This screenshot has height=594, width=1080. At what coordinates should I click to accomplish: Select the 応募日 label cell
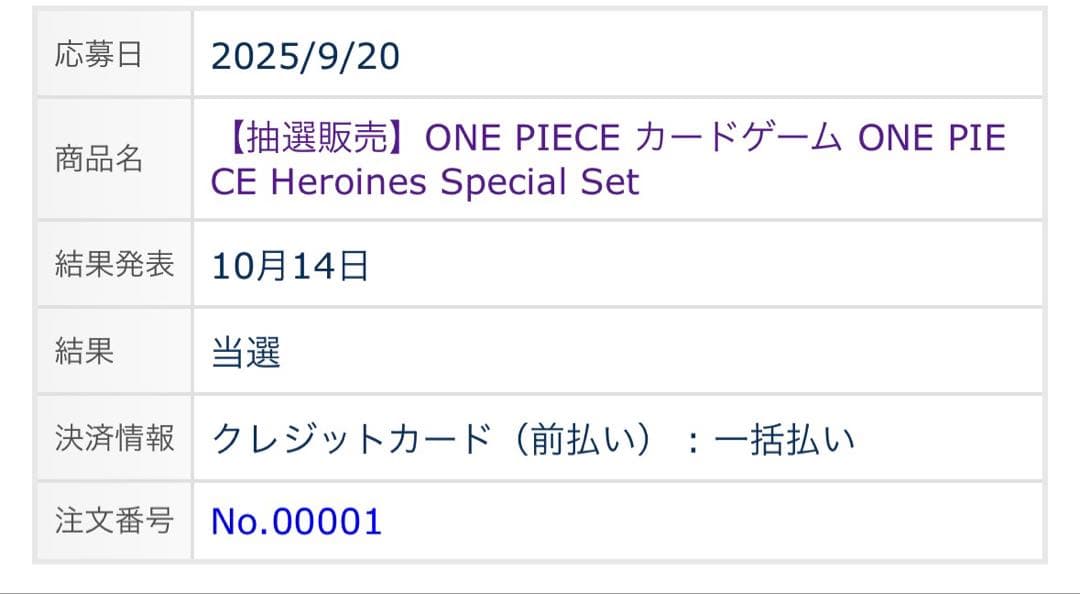click(x=99, y=55)
